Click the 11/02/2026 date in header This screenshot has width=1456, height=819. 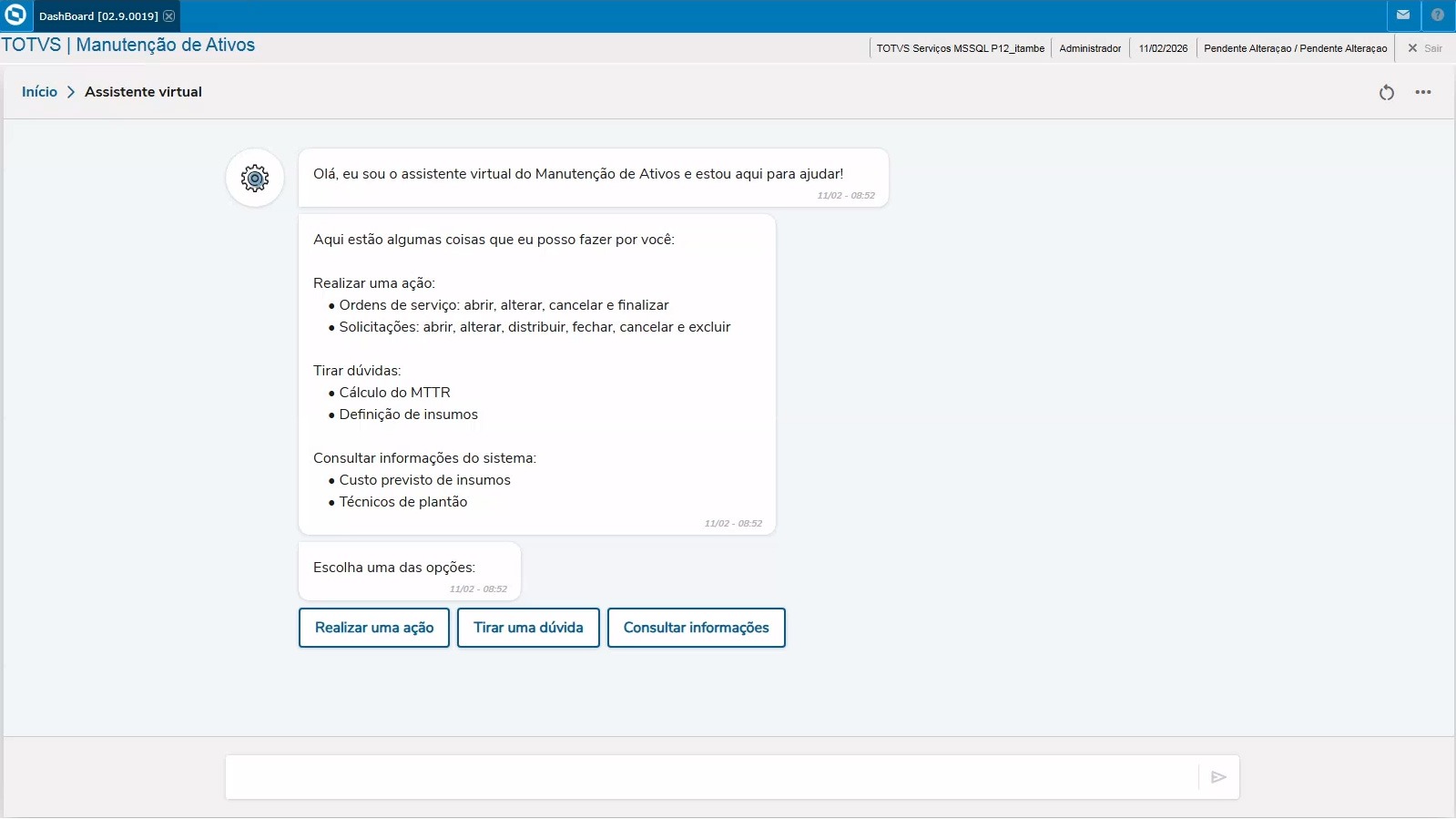click(1163, 48)
